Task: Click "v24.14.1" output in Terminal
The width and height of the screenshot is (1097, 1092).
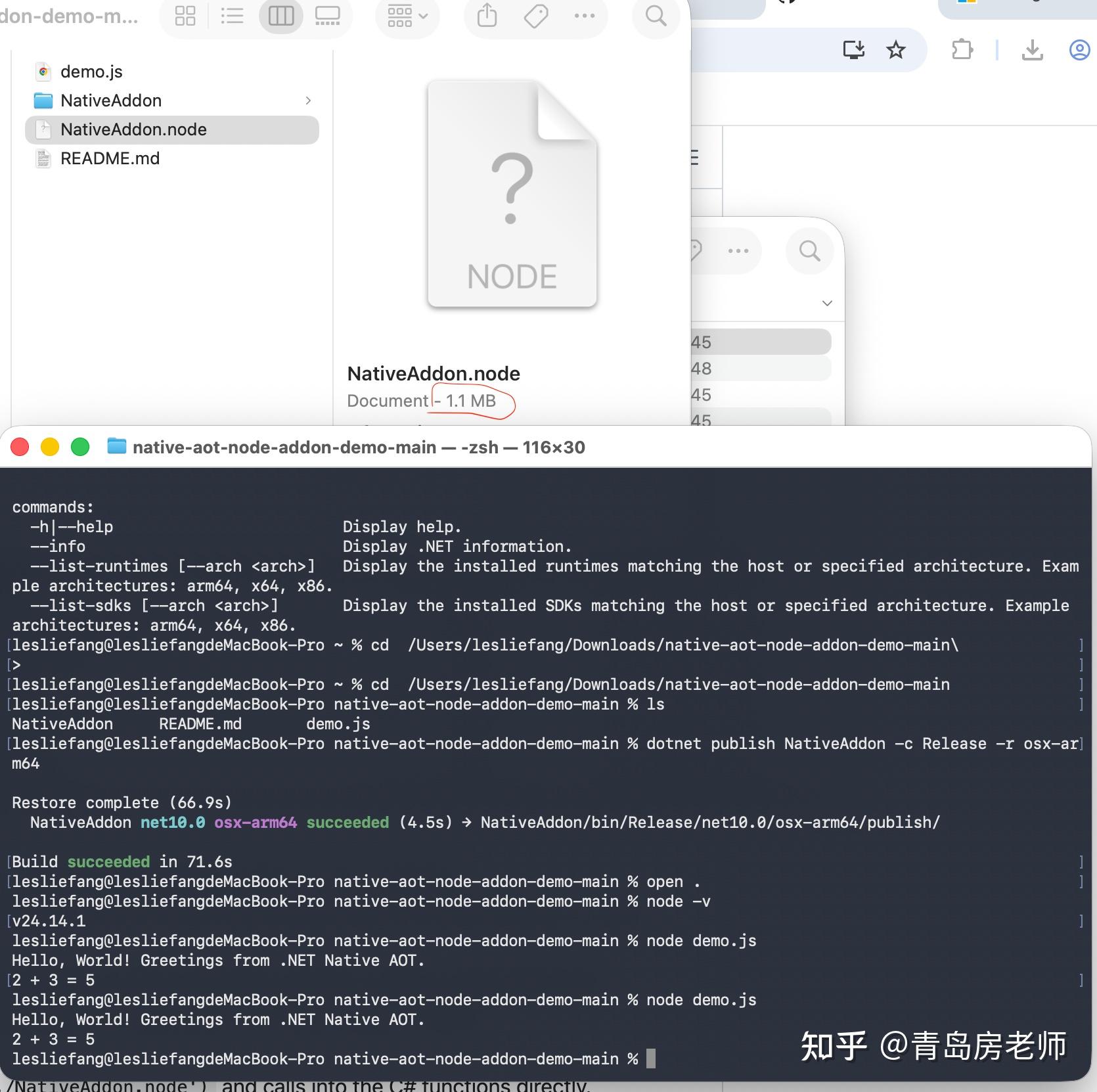Action: (49, 921)
